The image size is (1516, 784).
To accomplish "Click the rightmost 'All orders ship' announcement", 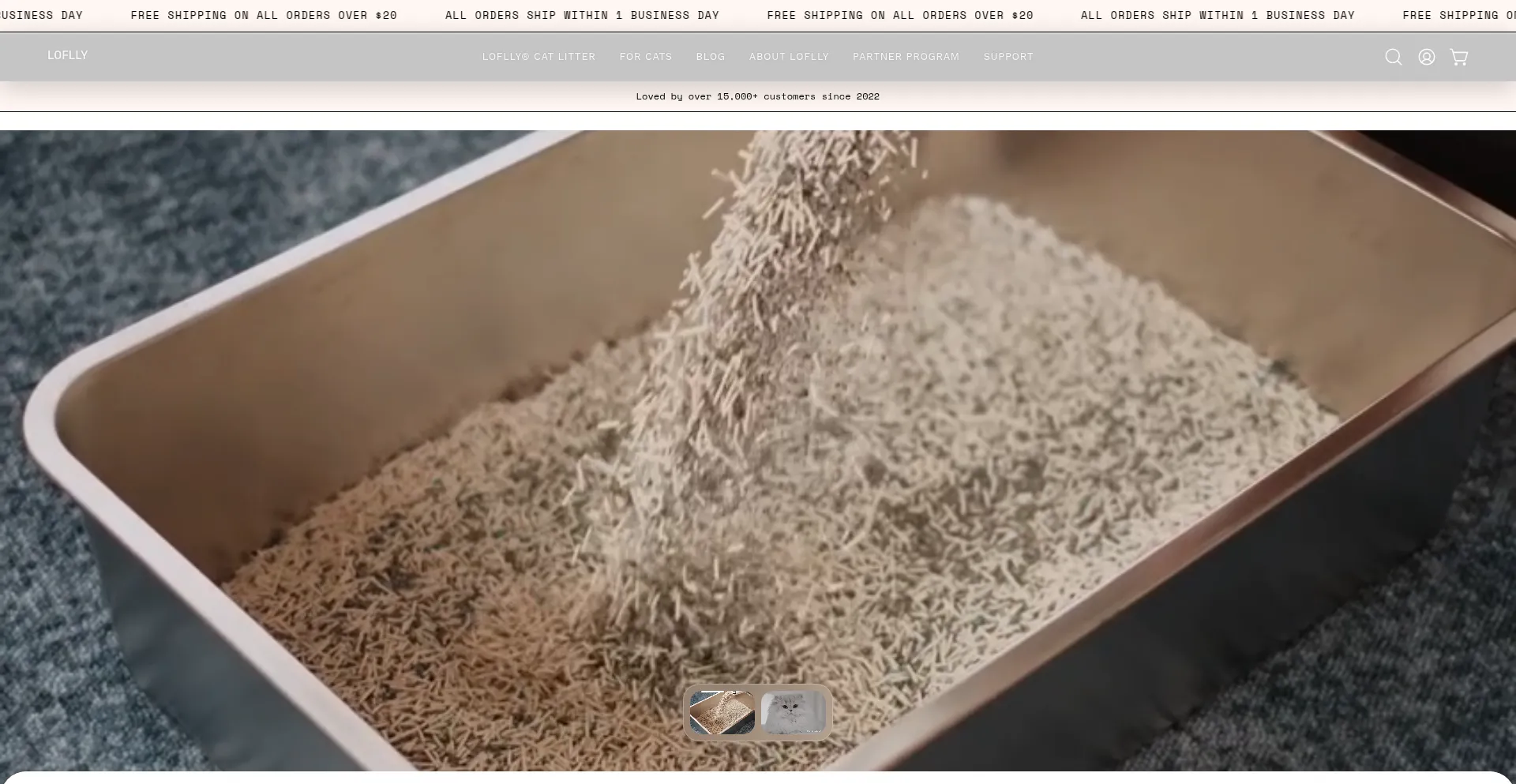I will click(1218, 15).
